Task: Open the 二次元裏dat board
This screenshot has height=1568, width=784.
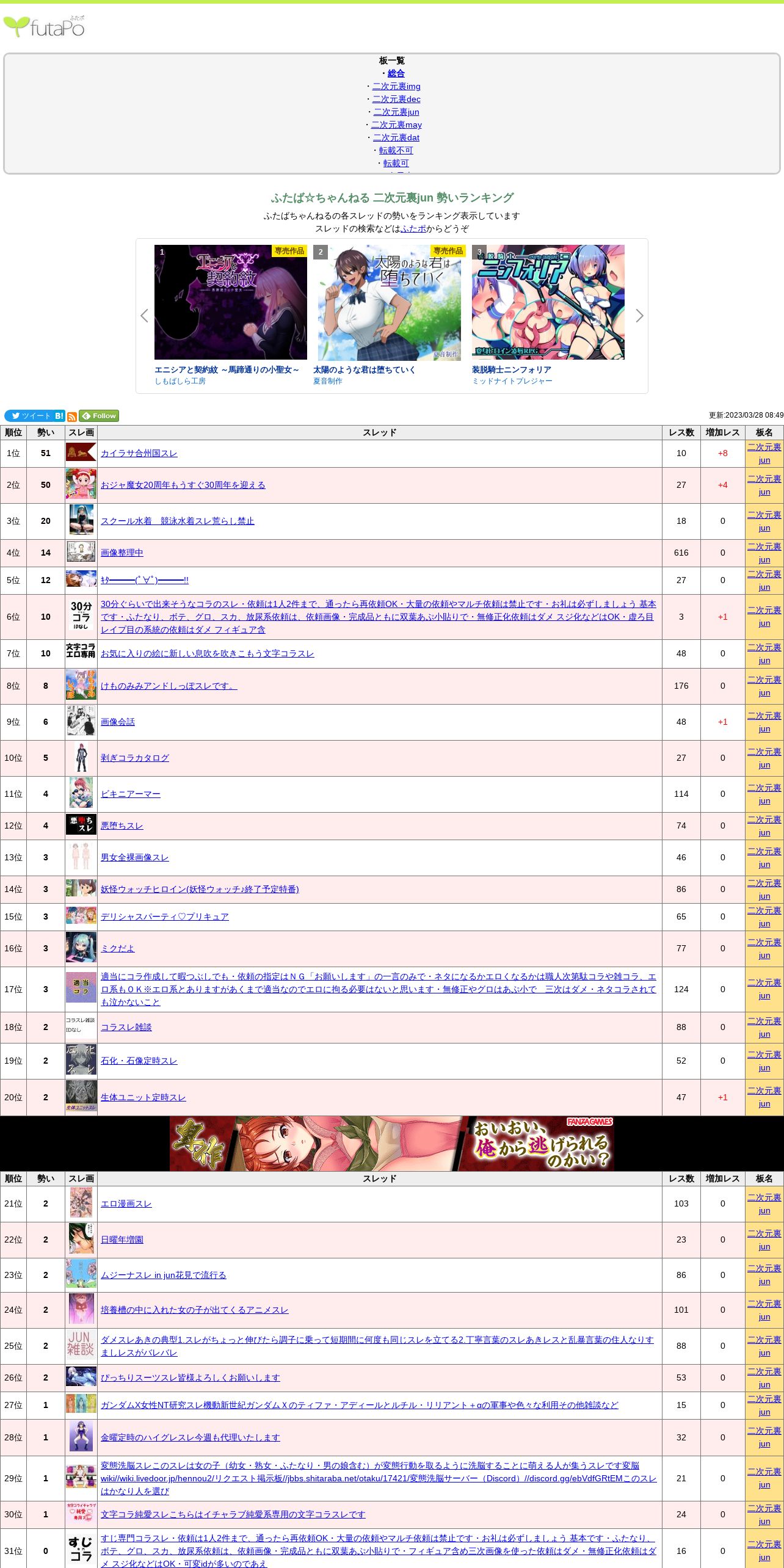Action: pos(396,137)
